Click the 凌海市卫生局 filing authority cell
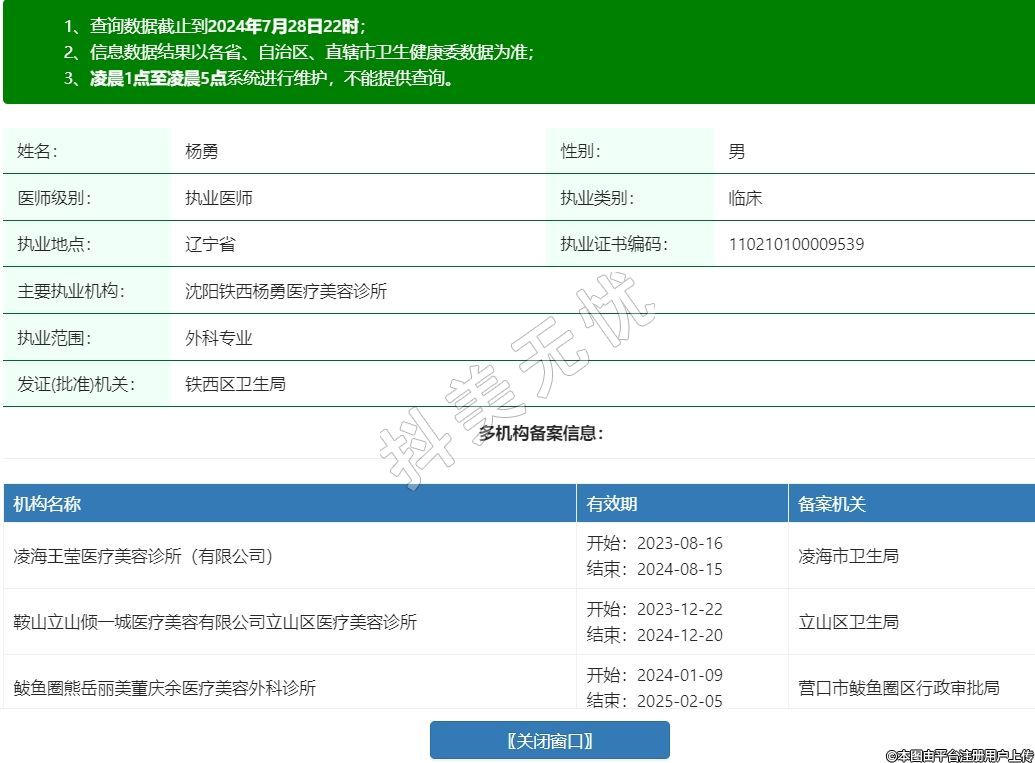The height and width of the screenshot is (763, 1035). point(848,556)
